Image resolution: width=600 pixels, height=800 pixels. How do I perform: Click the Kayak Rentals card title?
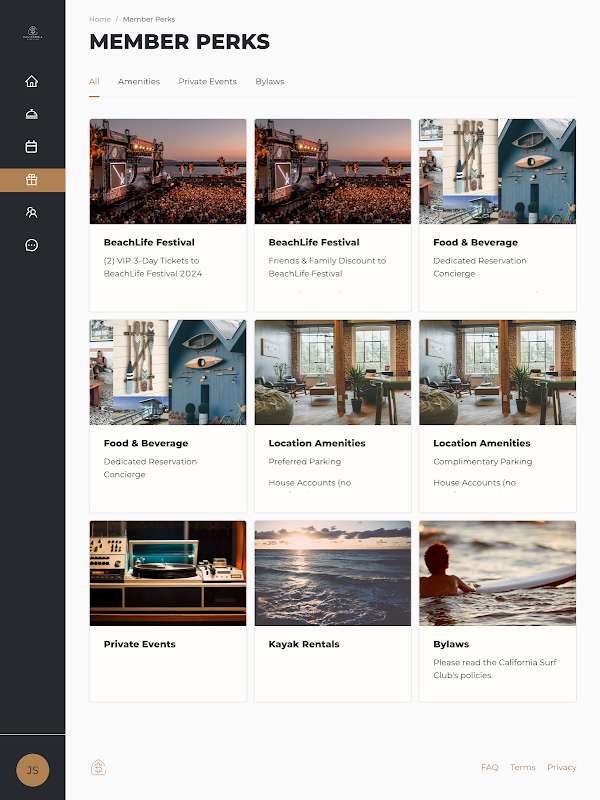[304, 644]
